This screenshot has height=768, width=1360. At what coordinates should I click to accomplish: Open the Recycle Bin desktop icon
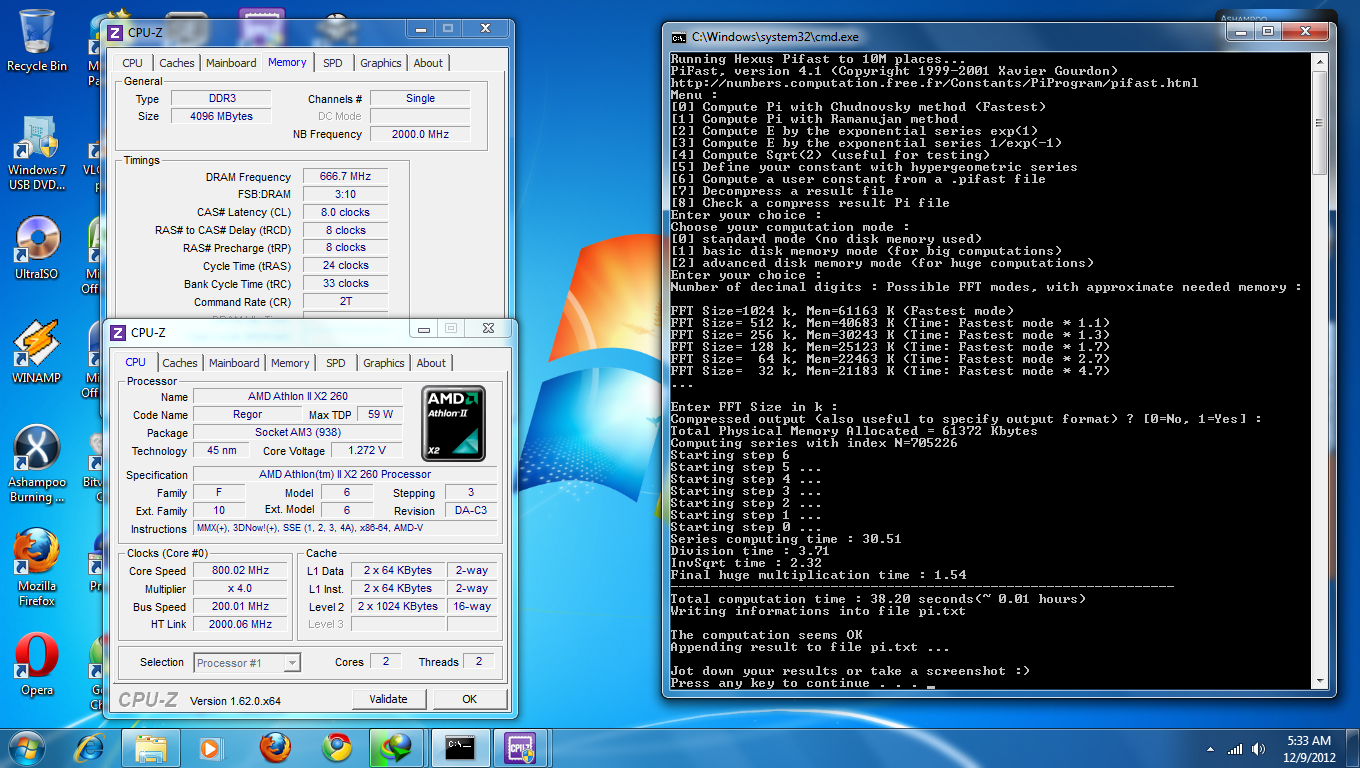coord(37,40)
